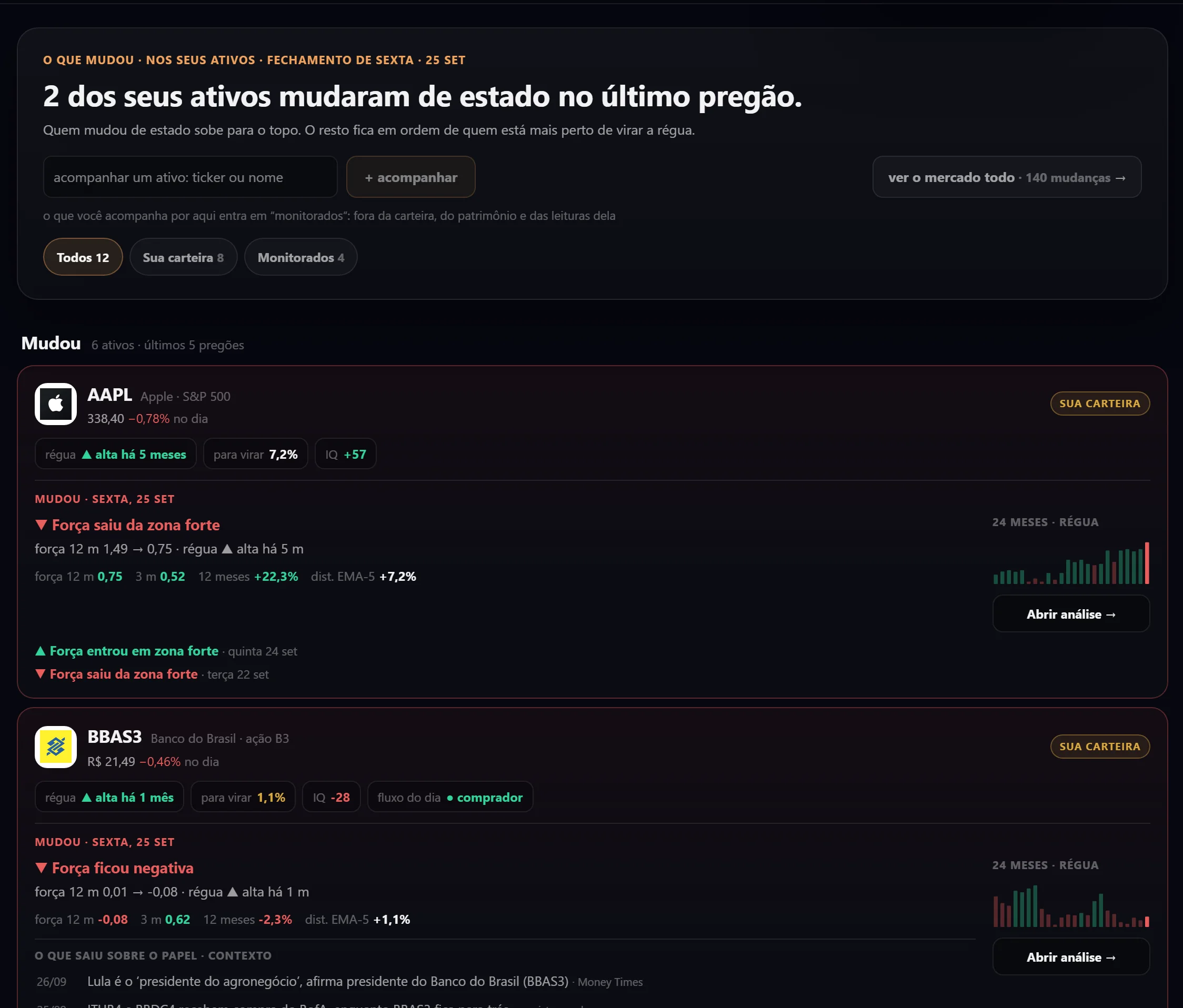Image resolution: width=1183 pixels, height=1008 pixels.
Task: Open 'Abrir análise' on the AAPL card
Action: tap(1071, 613)
